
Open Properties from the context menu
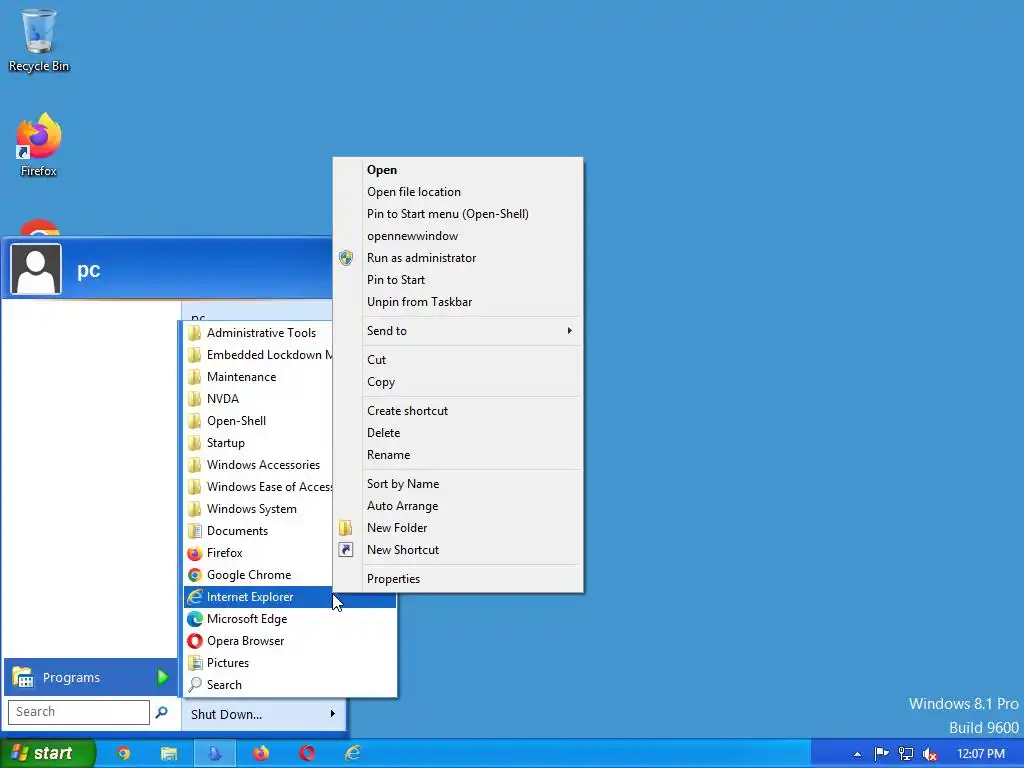[458, 579]
